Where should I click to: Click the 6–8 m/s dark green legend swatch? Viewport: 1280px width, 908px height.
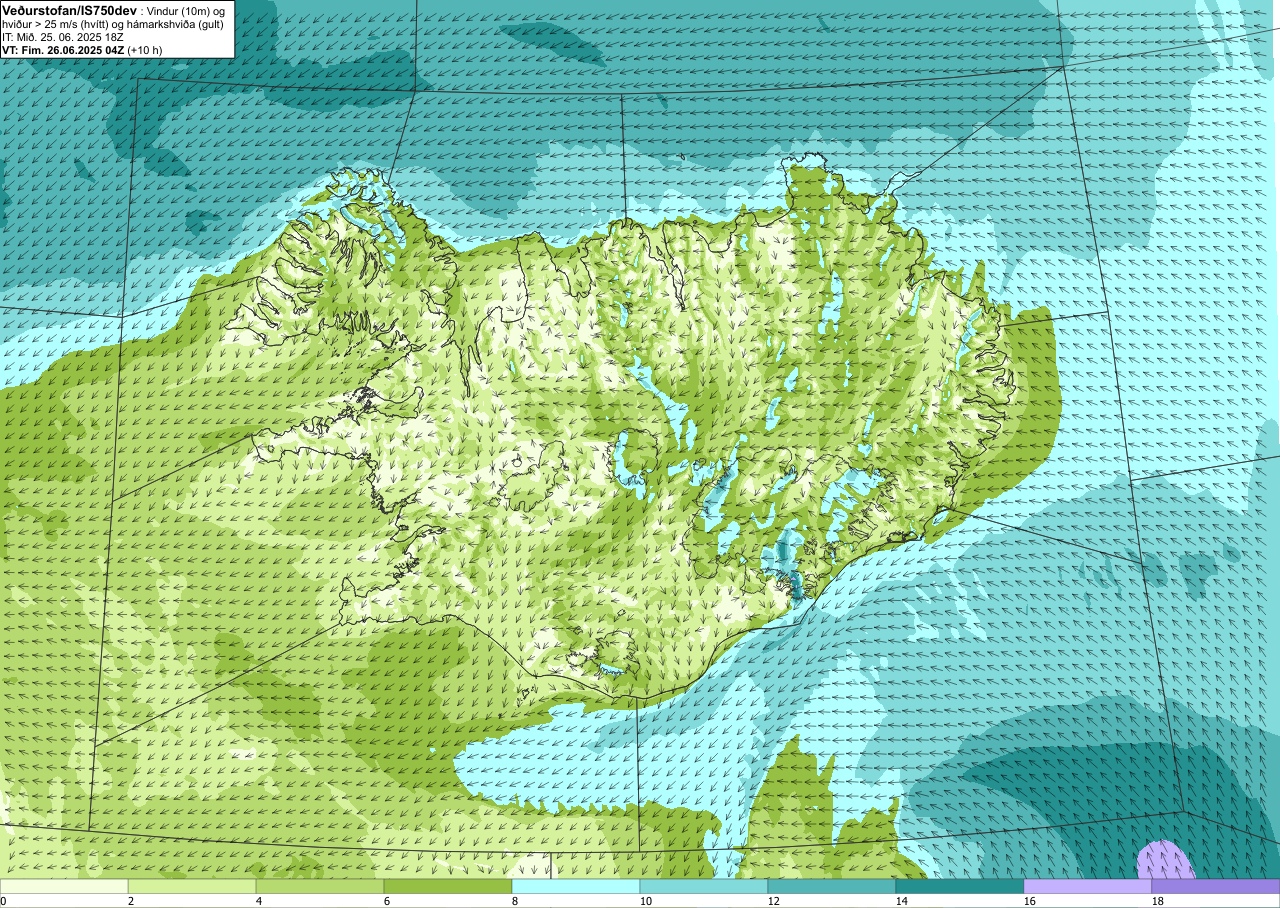point(448,886)
